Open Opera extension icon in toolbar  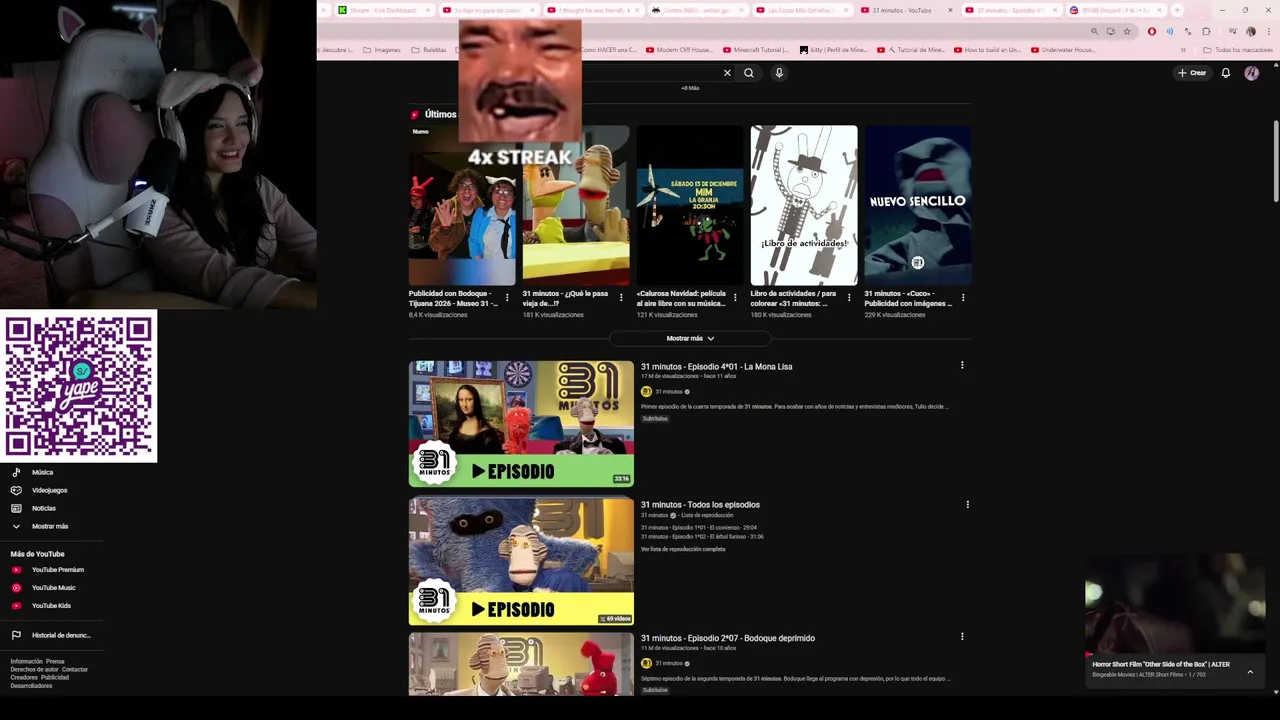[x=1151, y=31]
